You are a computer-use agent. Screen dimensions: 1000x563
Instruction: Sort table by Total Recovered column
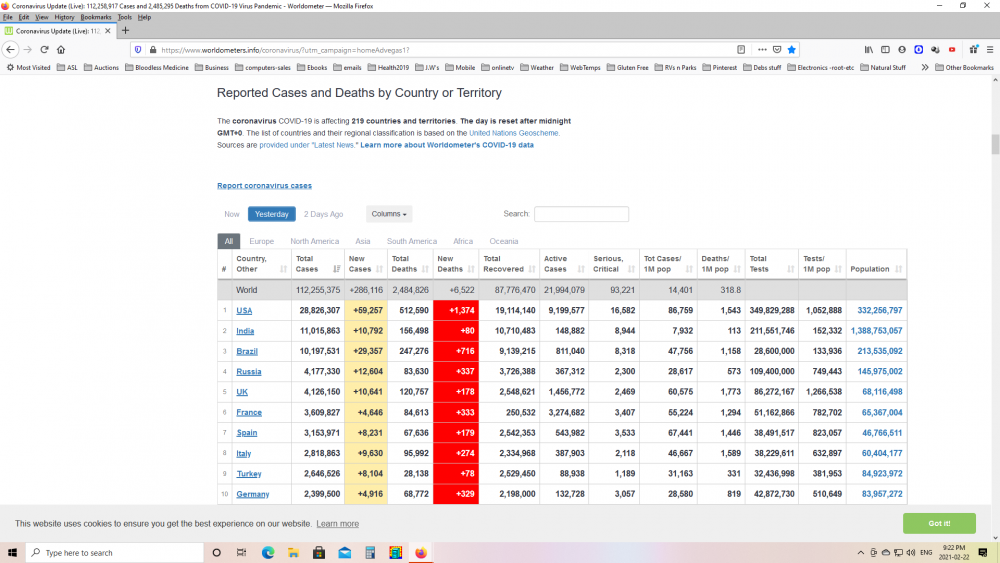click(510, 264)
